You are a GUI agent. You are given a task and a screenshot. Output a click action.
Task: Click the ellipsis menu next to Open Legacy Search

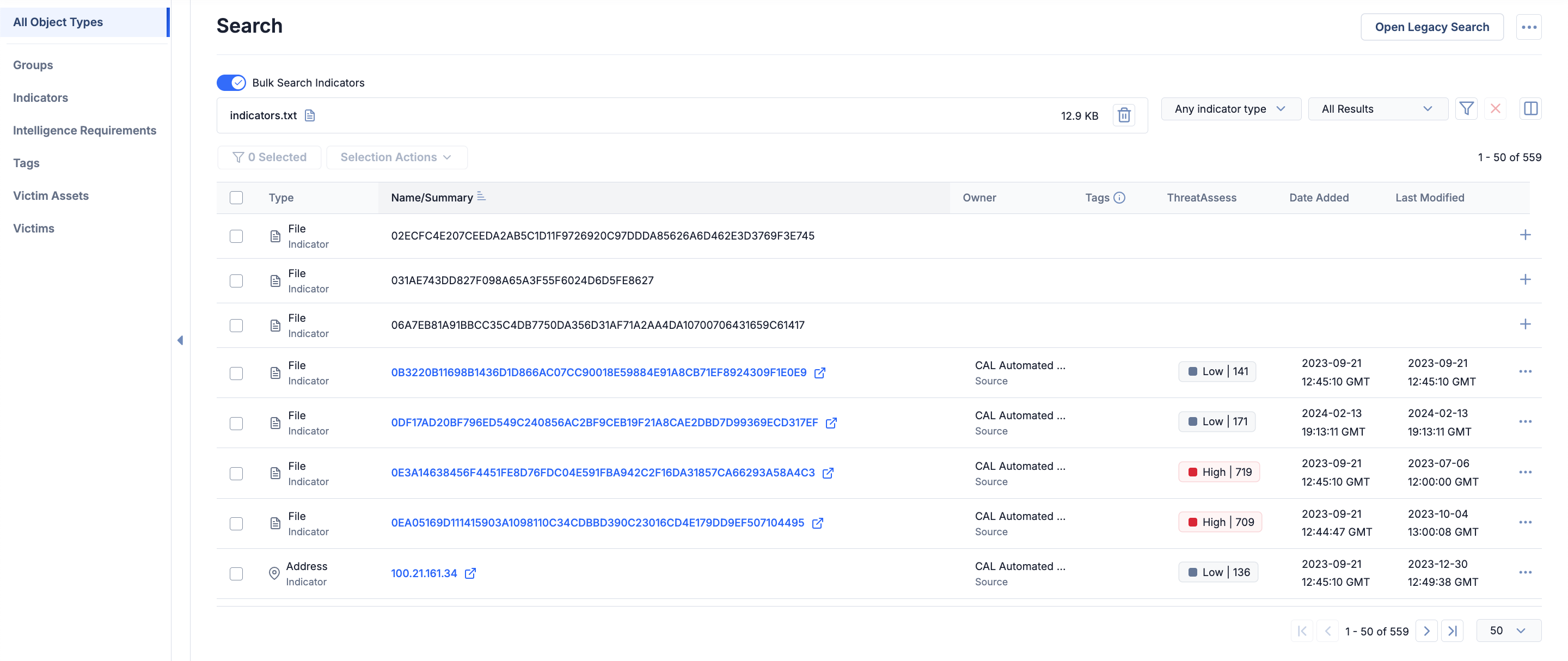pyautogui.click(x=1529, y=27)
